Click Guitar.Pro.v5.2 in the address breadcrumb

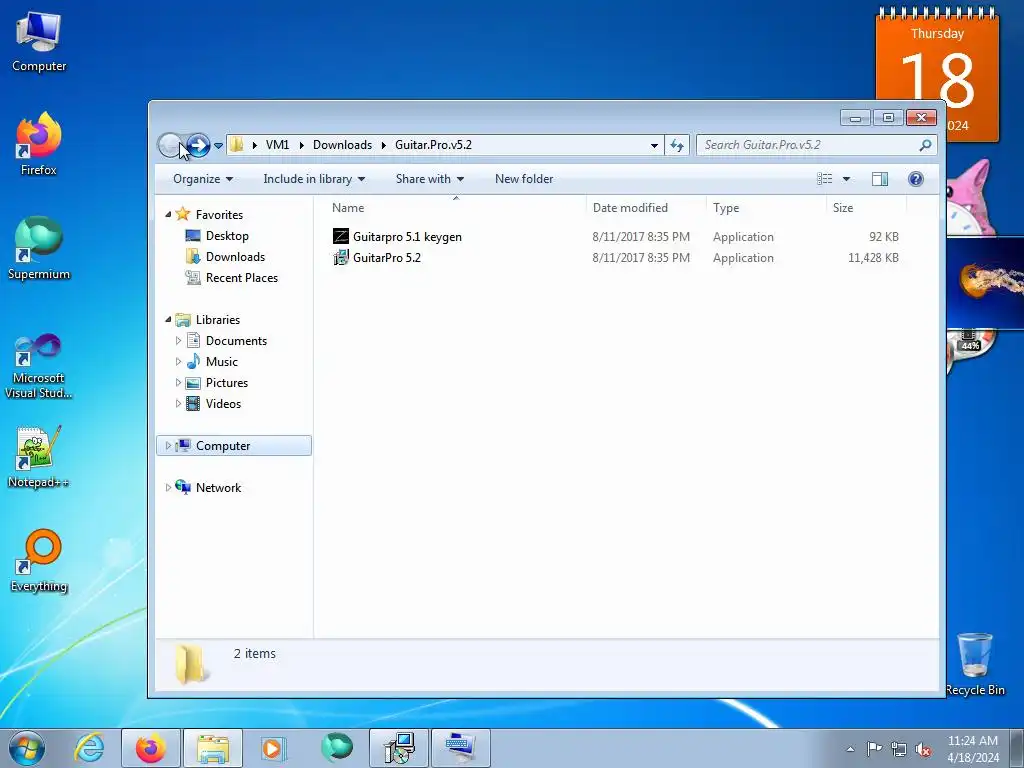(433, 145)
